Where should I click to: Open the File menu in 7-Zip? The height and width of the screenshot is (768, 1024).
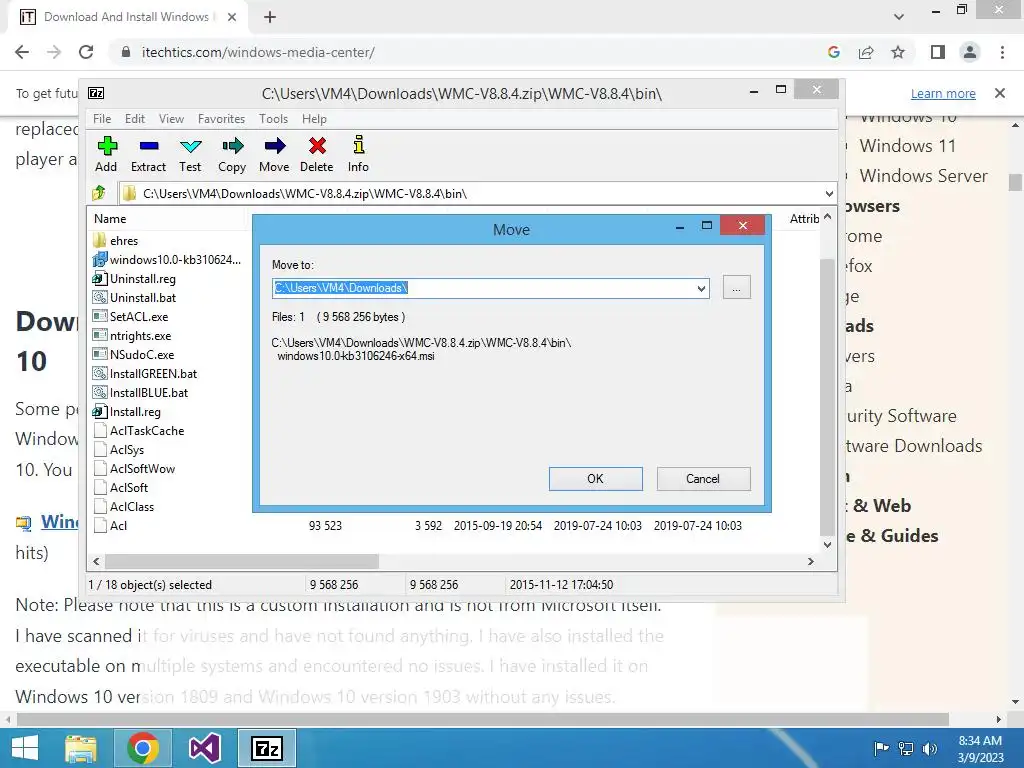tap(102, 119)
